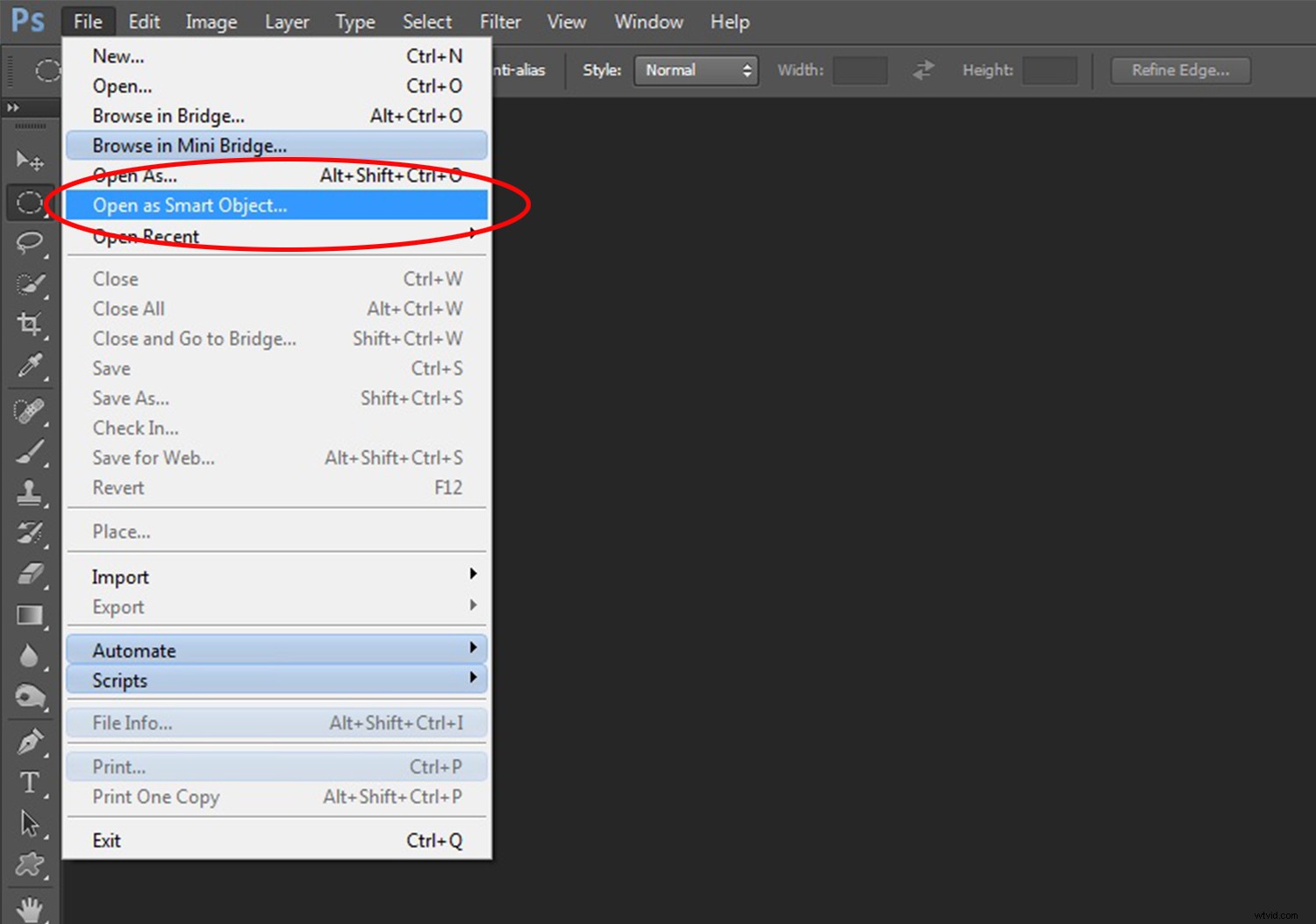The height and width of the screenshot is (924, 1316).
Task: Choose the Spot Healing Brush tool
Action: click(x=29, y=409)
